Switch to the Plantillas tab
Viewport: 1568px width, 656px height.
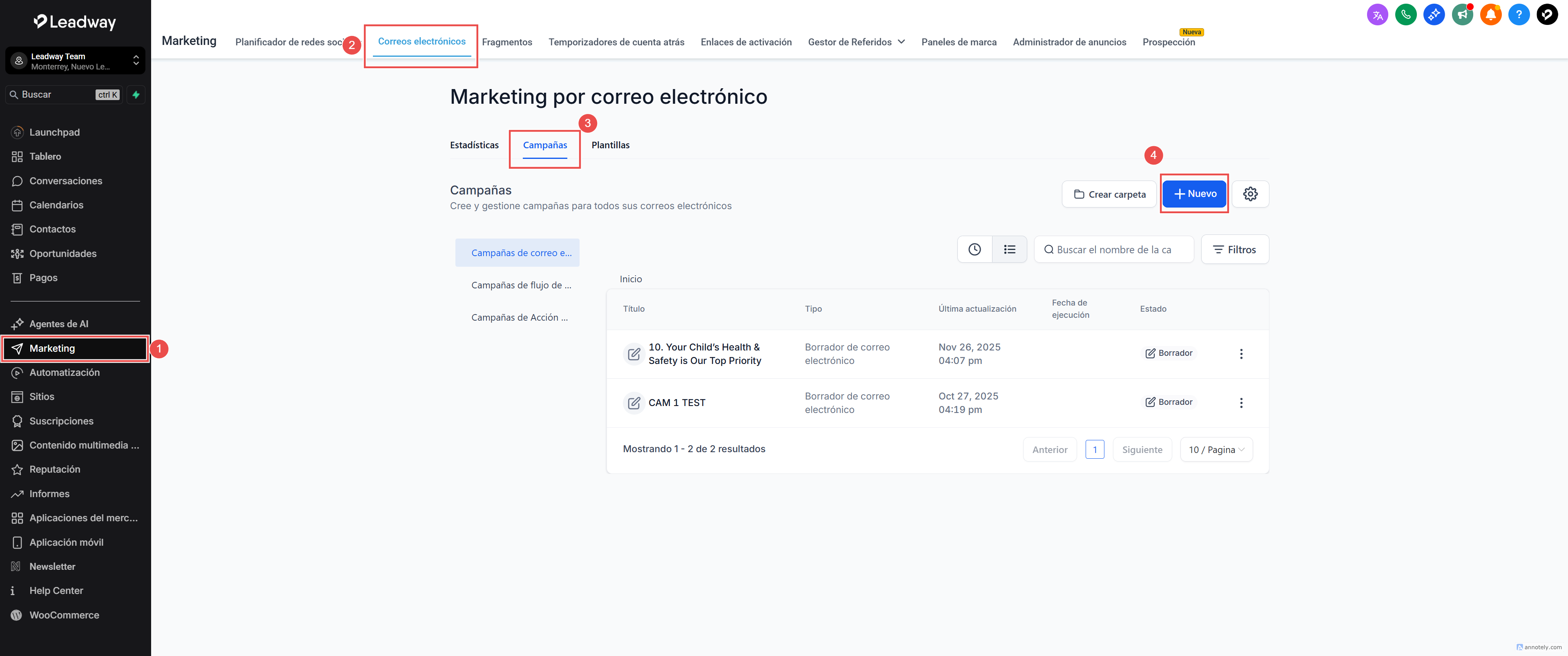click(x=610, y=145)
